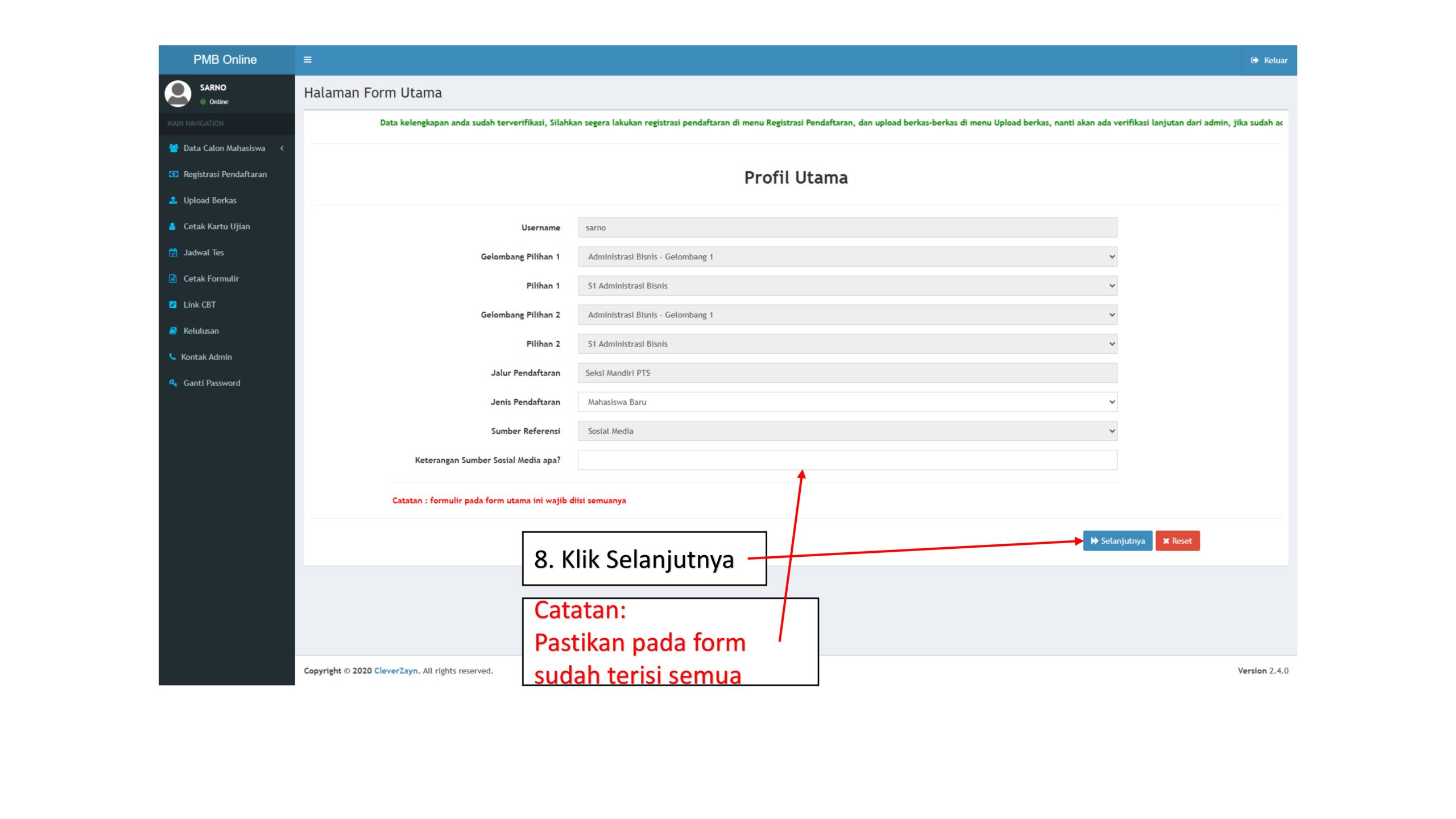Open Registrasi Pendaftaran menu item
The height and width of the screenshot is (819, 1456).
tap(225, 174)
